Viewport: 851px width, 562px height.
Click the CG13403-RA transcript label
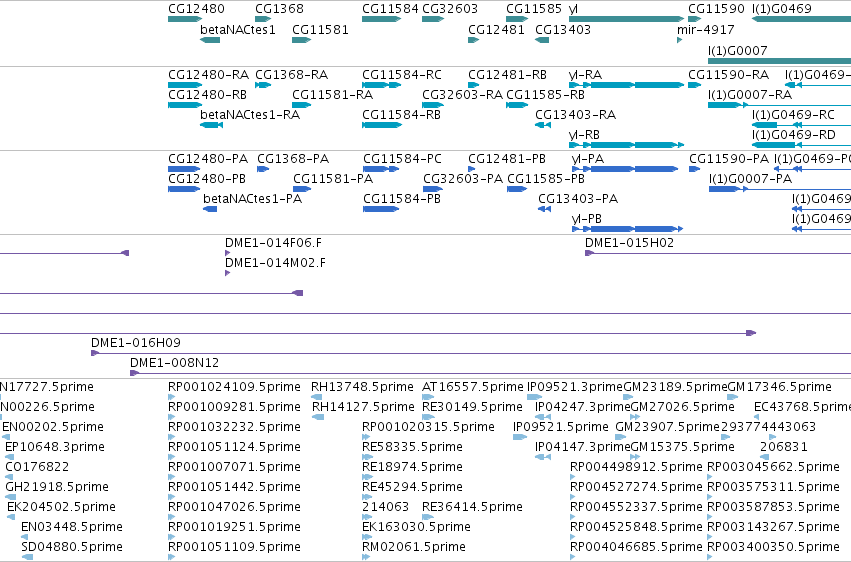[575, 114]
